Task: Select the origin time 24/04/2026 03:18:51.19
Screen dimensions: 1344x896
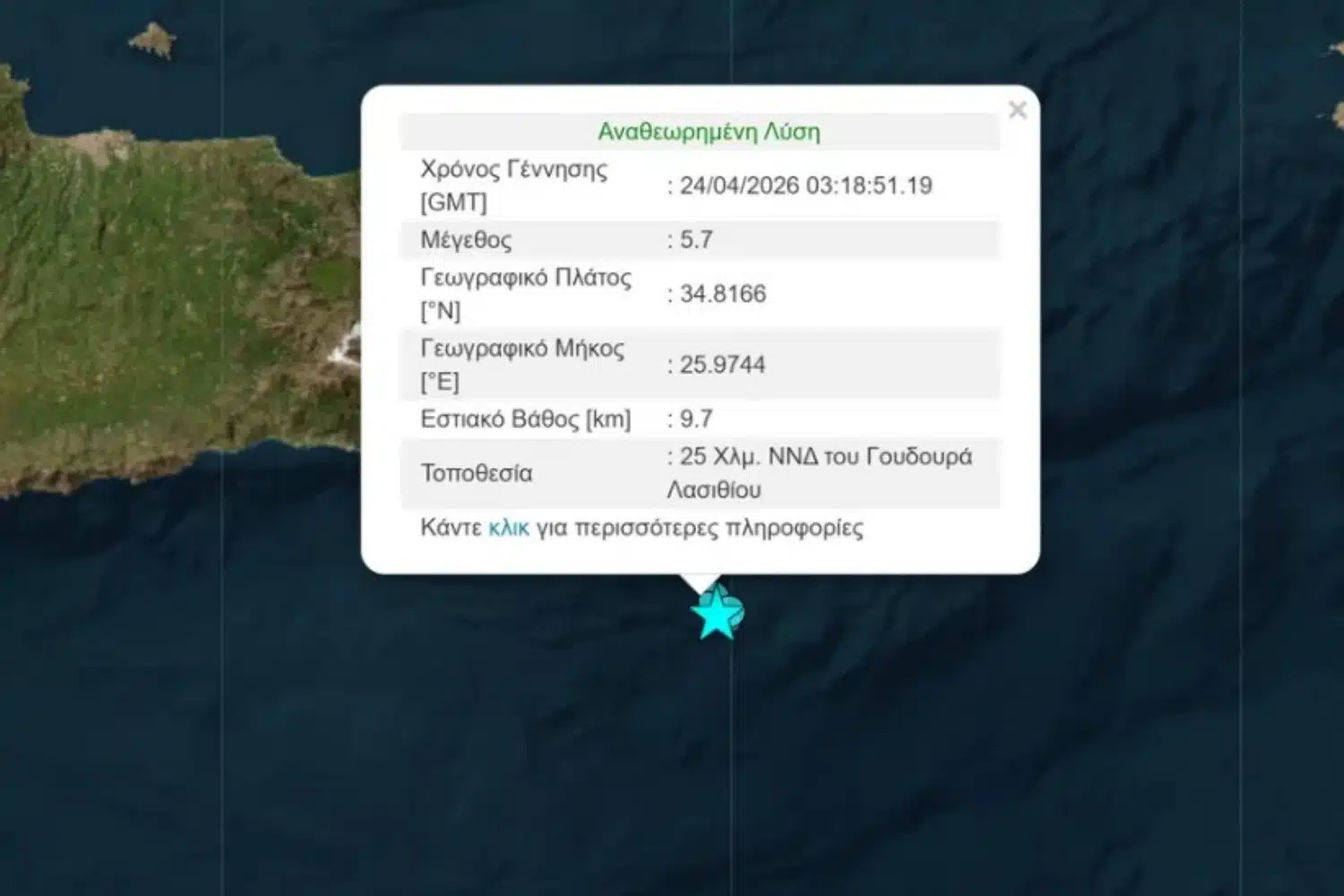Action: pyautogui.click(x=806, y=185)
